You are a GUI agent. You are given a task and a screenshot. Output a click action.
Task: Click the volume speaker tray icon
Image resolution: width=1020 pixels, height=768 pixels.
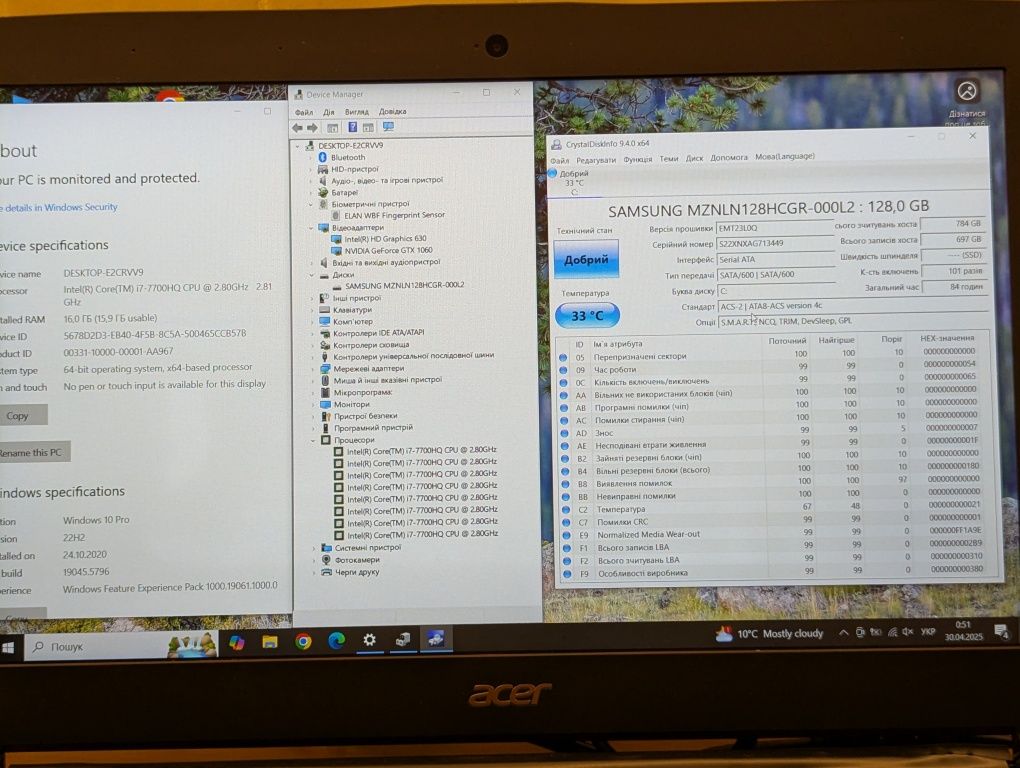coord(908,632)
